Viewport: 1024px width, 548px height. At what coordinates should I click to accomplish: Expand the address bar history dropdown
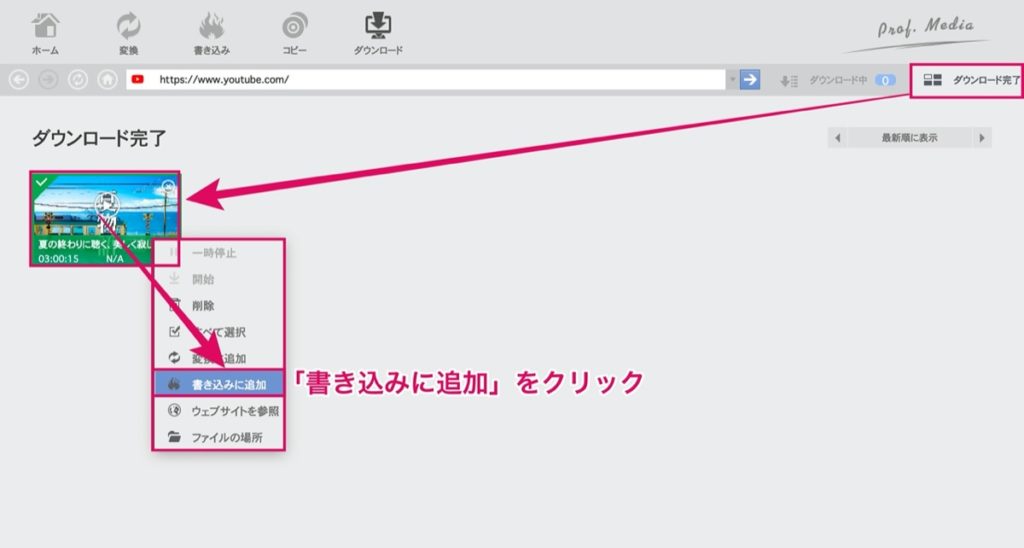coord(732,80)
